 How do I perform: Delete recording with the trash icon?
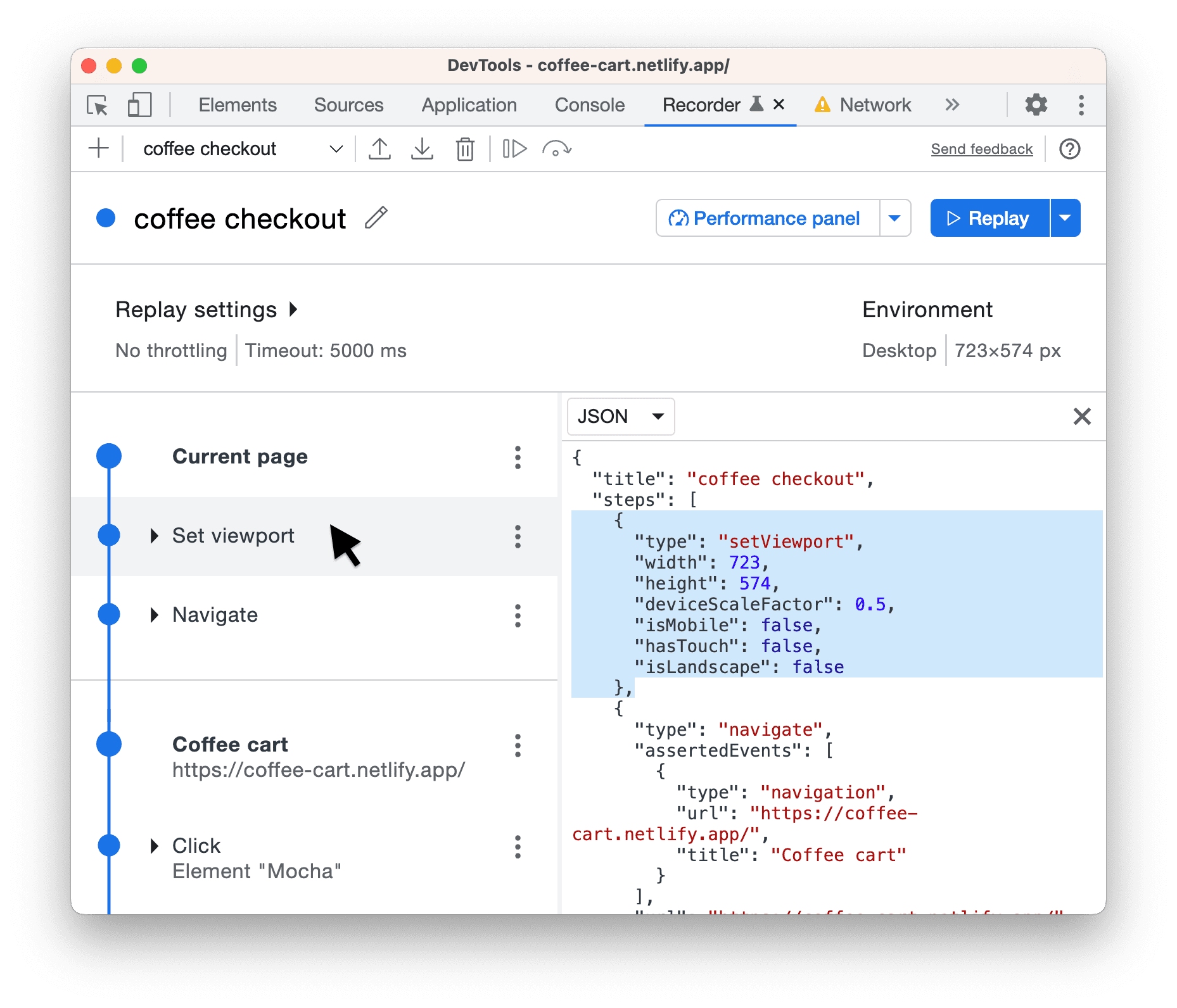click(465, 149)
